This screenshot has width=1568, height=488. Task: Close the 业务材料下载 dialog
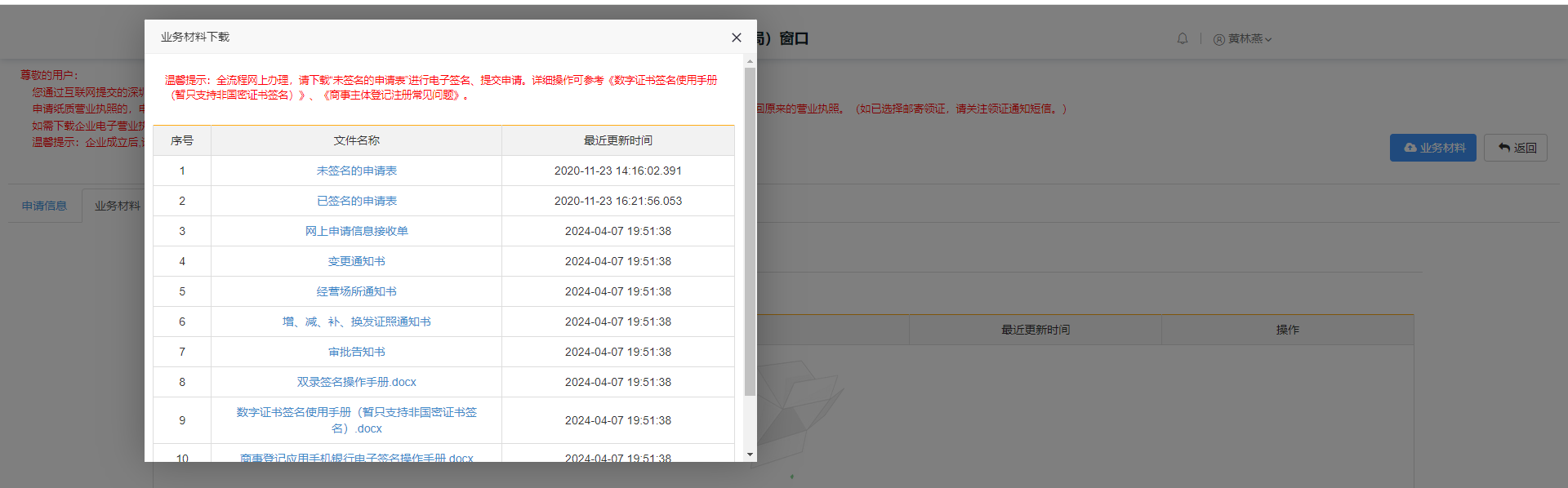[736, 38]
